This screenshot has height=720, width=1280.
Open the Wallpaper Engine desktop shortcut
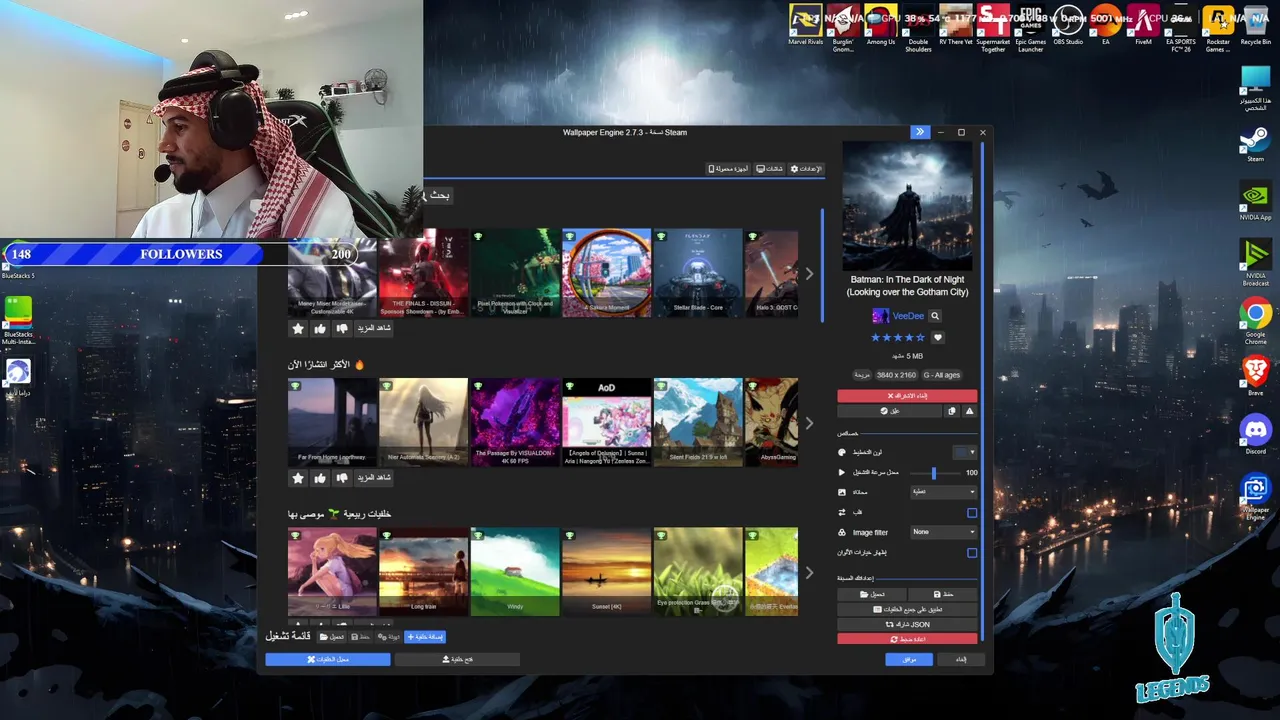[x=1255, y=497]
